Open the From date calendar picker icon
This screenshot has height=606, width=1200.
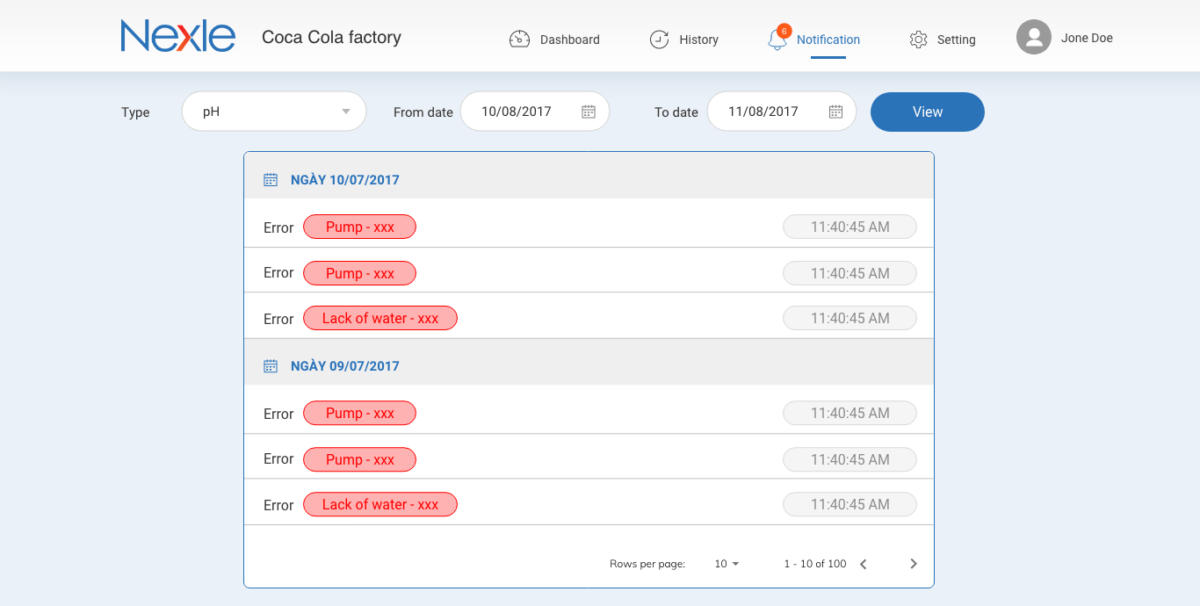click(x=589, y=112)
